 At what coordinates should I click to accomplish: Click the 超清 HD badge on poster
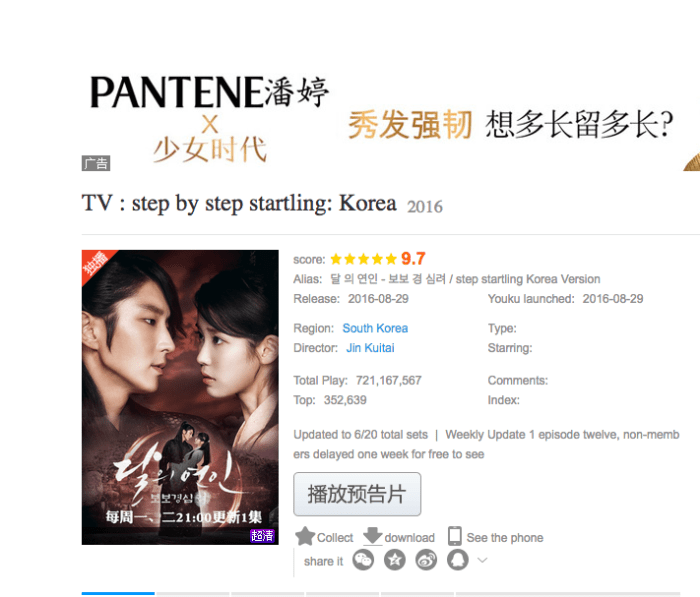262,535
